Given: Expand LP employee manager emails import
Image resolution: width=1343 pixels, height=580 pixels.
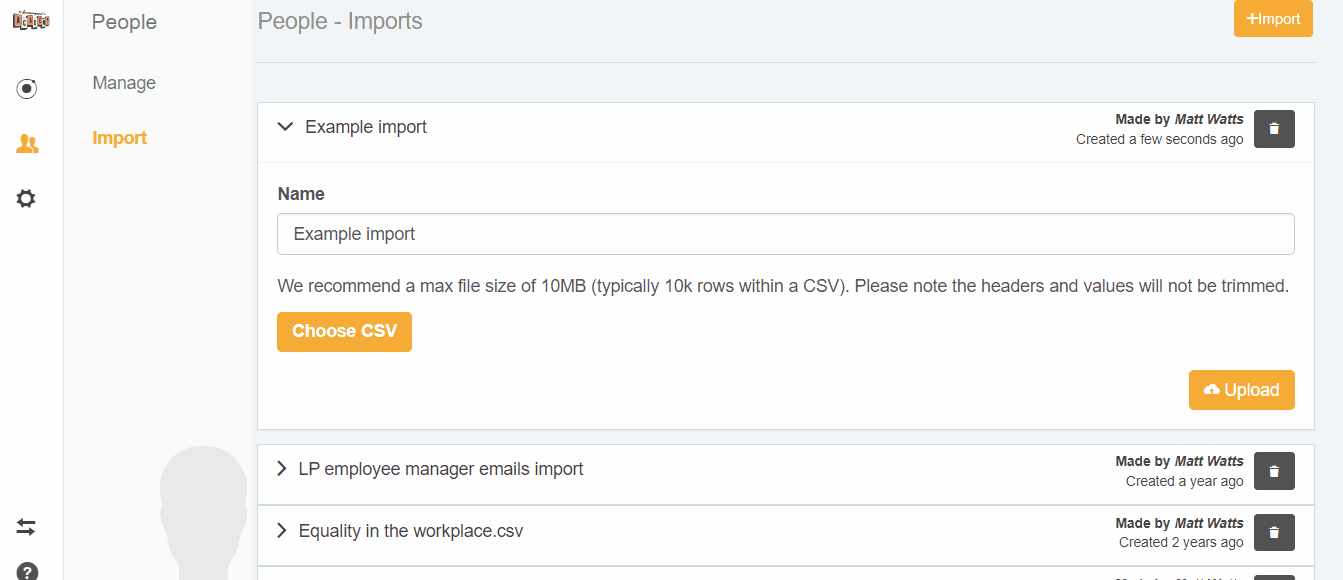Looking at the screenshot, I should 281,468.
